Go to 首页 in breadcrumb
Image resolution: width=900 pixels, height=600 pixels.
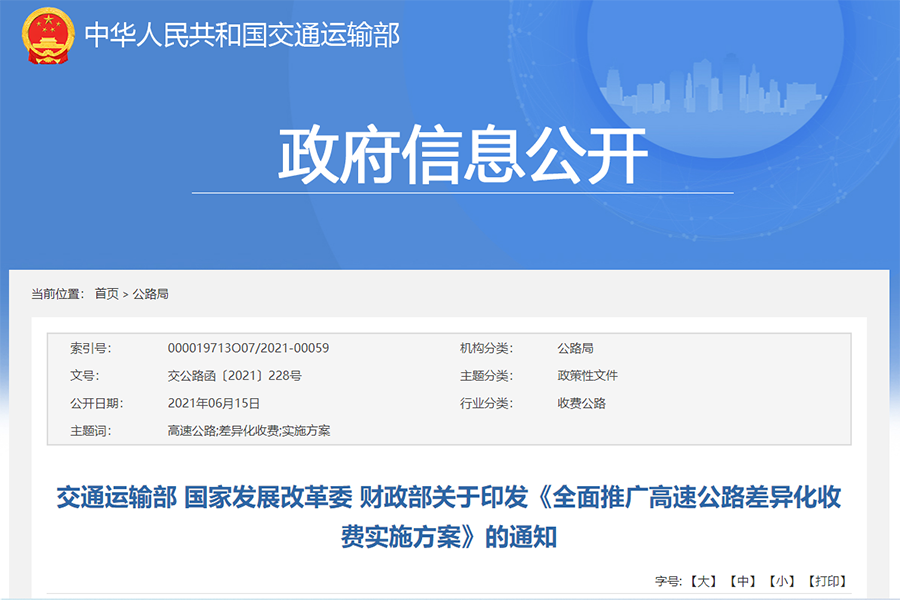106,294
